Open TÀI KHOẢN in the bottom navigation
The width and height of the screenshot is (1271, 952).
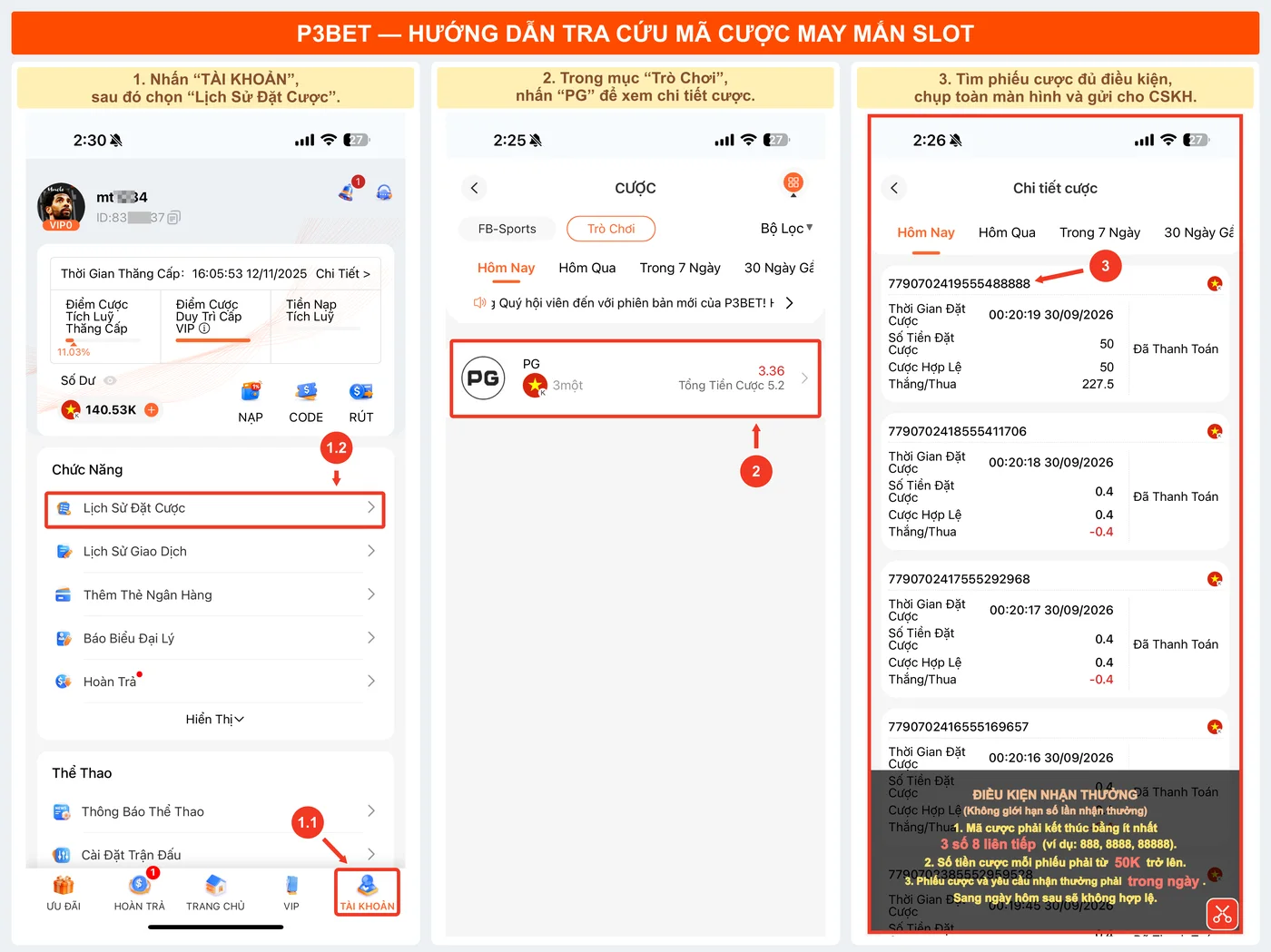(x=367, y=892)
